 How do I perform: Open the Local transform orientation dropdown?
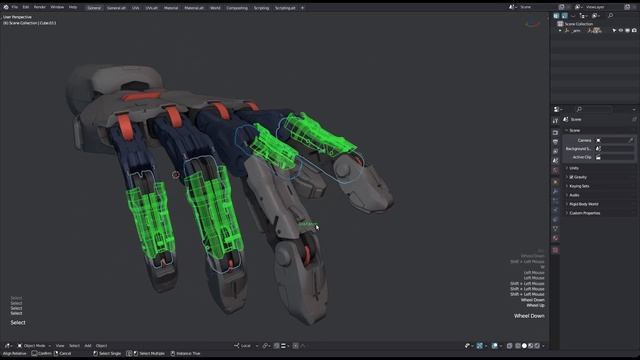tap(246, 346)
